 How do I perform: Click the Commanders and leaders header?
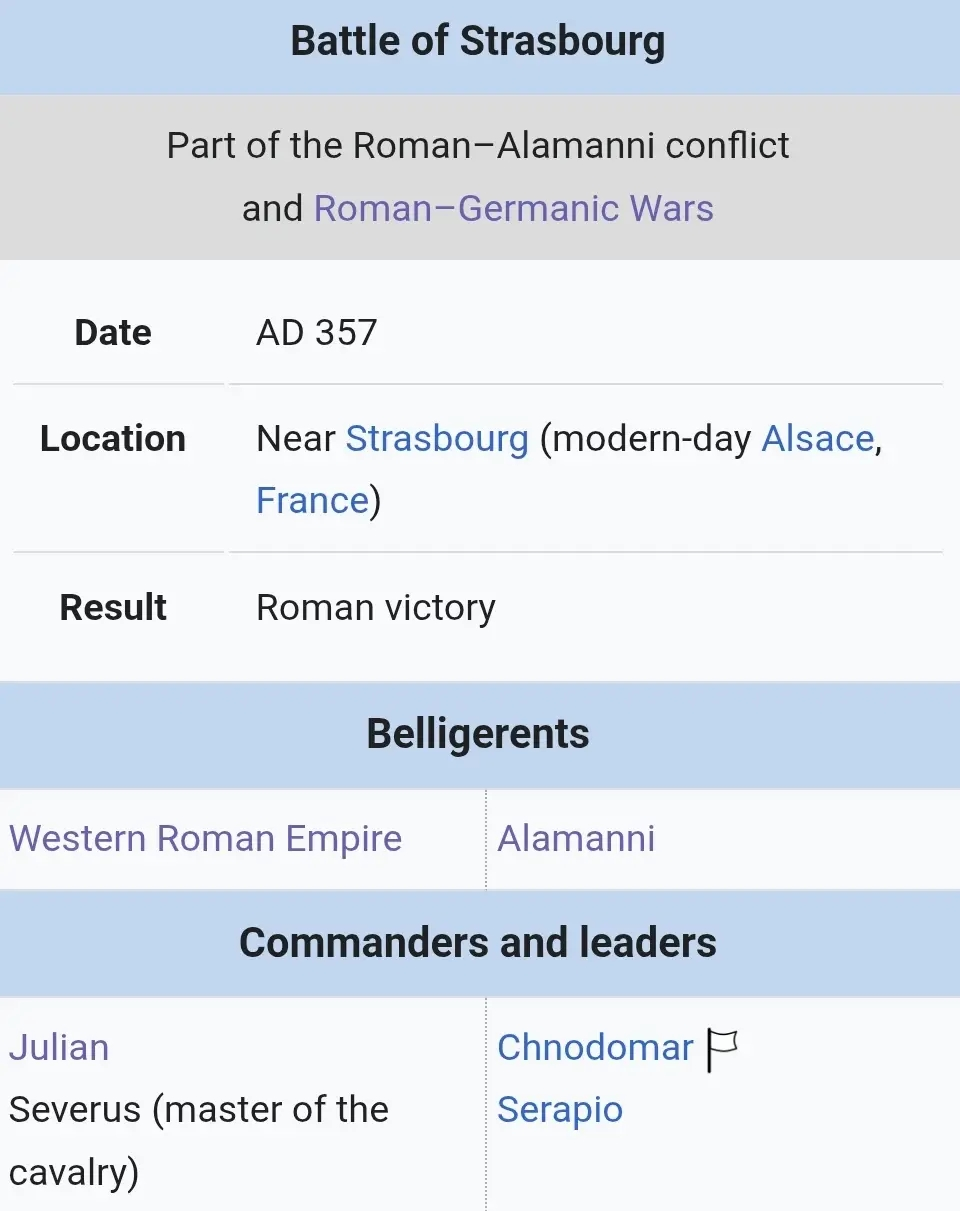coord(478,943)
